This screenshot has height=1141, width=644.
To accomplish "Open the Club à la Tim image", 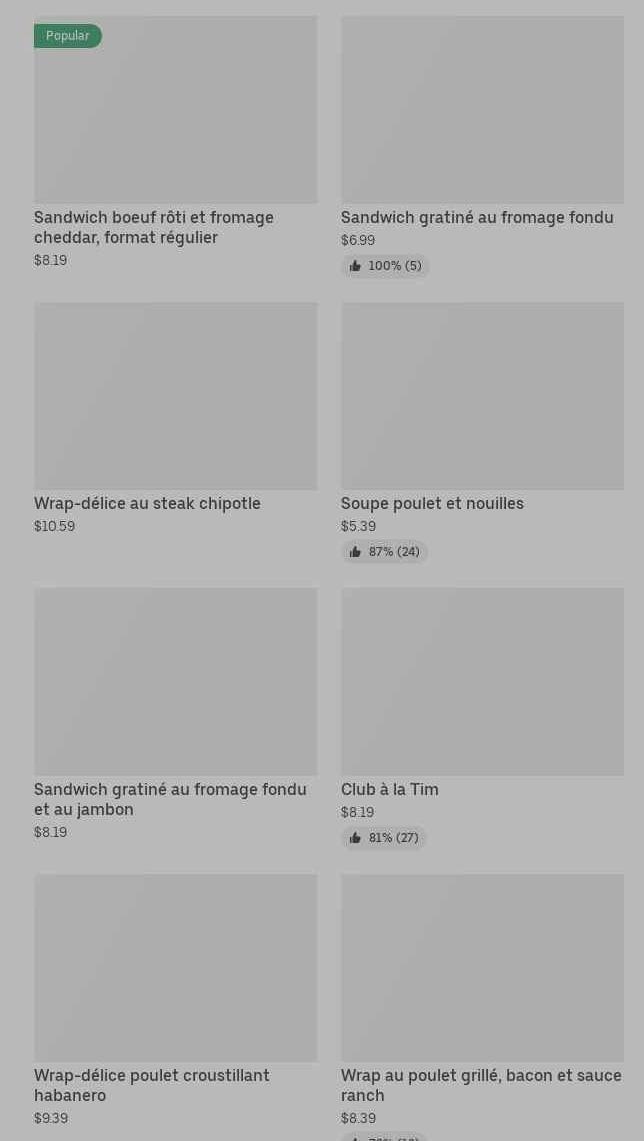I will (x=482, y=682).
